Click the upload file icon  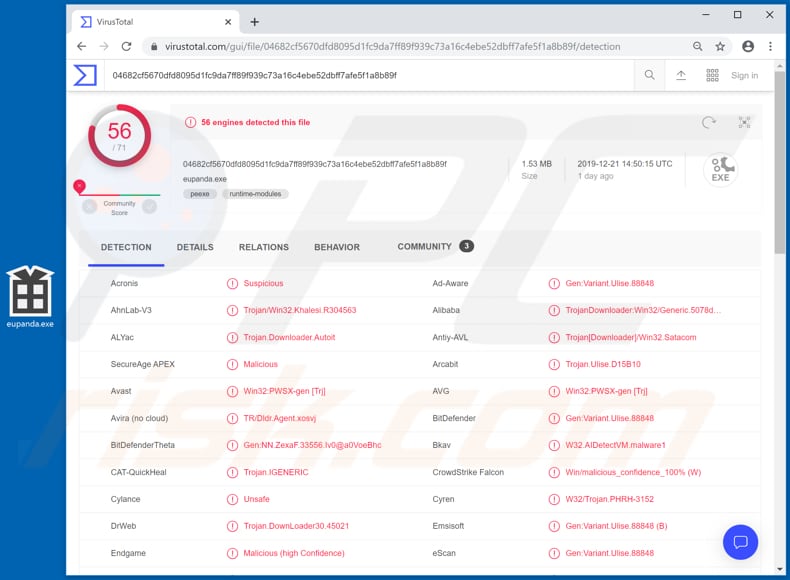[x=681, y=75]
